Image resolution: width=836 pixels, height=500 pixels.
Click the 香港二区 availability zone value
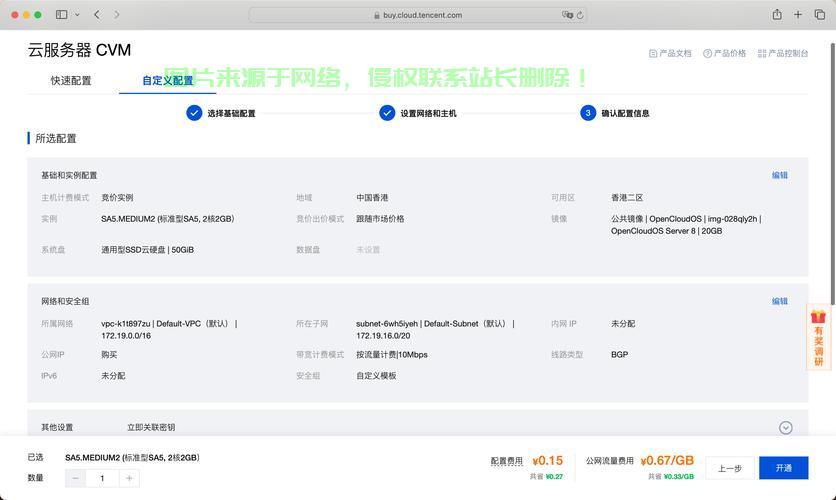point(627,198)
